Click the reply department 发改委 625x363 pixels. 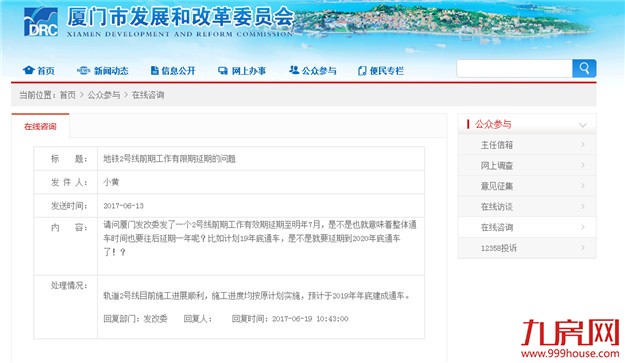[x=155, y=319]
